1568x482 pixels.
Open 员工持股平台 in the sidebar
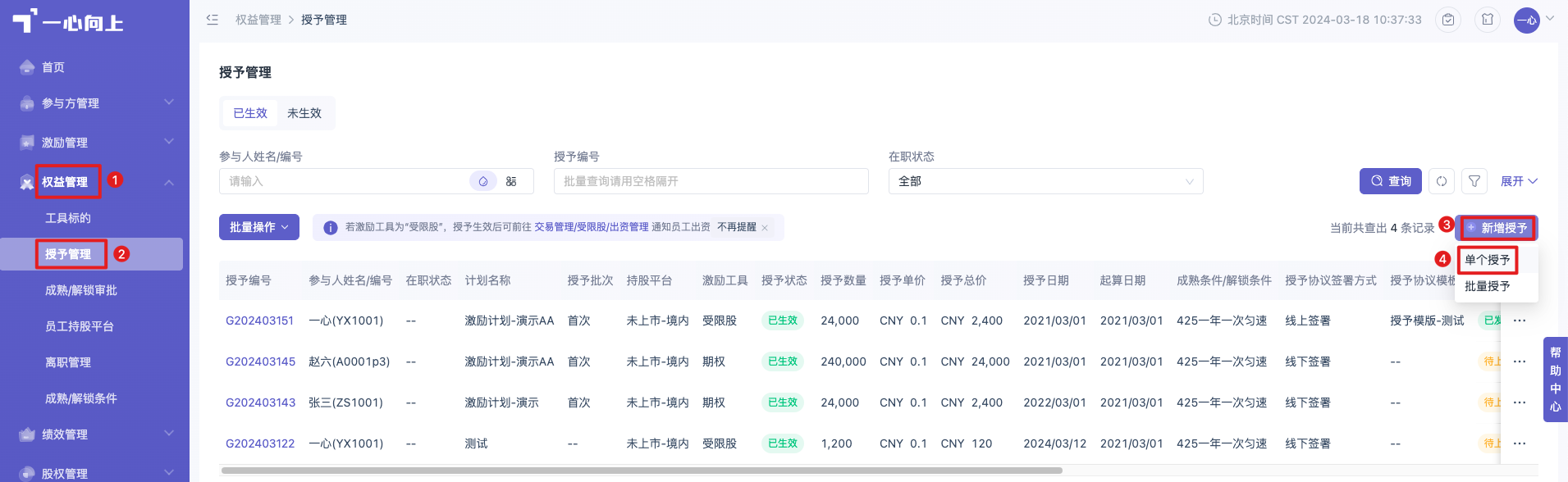80,326
